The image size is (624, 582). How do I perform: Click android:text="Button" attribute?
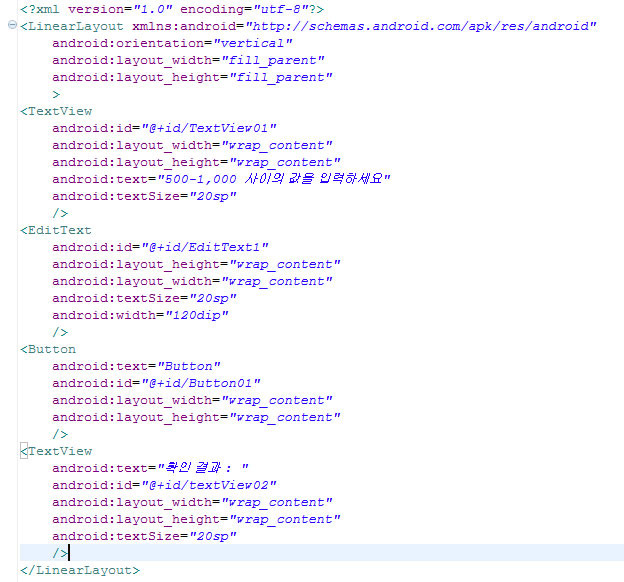coord(136,366)
